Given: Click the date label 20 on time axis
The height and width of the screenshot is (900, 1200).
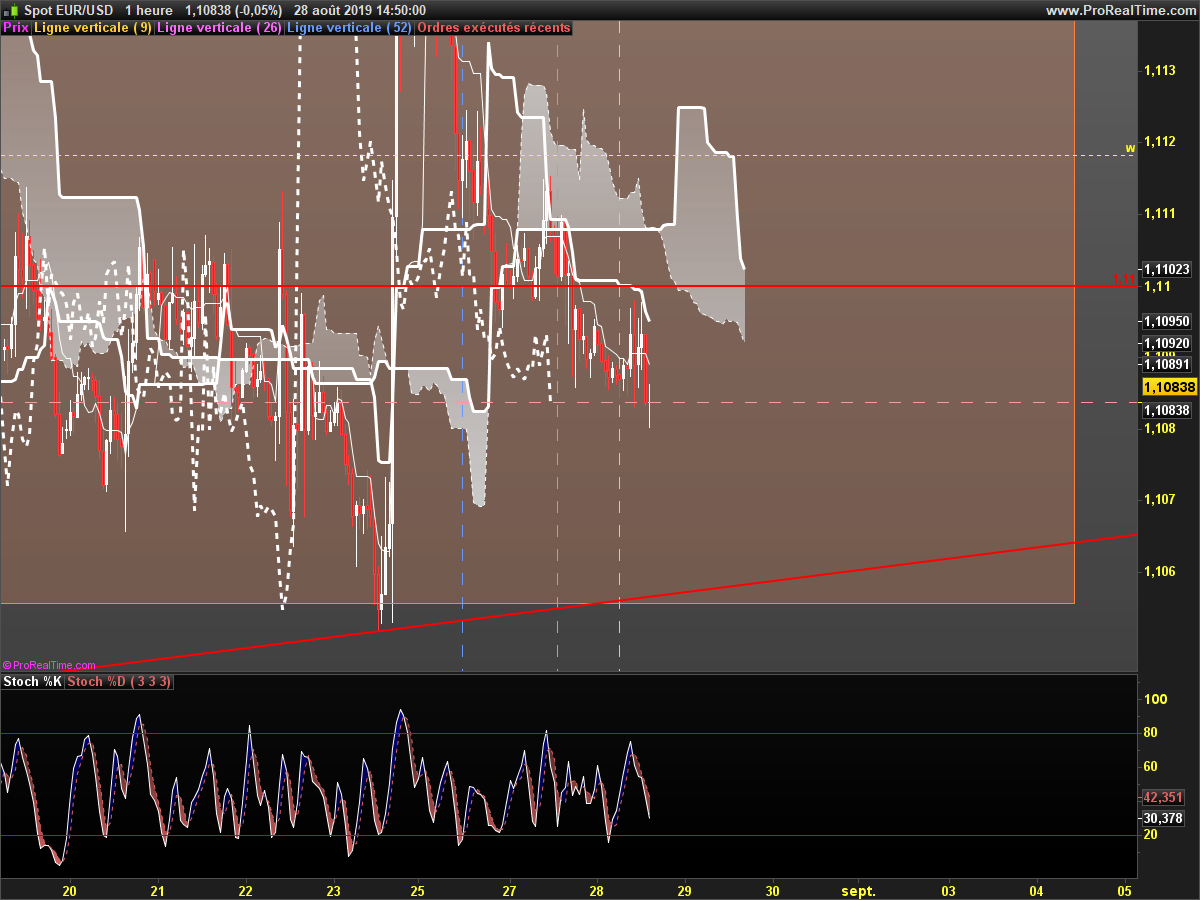Looking at the screenshot, I should tap(70, 890).
